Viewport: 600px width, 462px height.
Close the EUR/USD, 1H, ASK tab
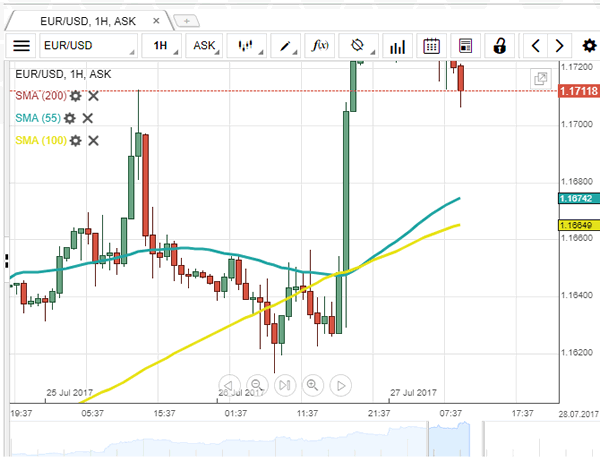pyautogui.click(x=156, y=21)
